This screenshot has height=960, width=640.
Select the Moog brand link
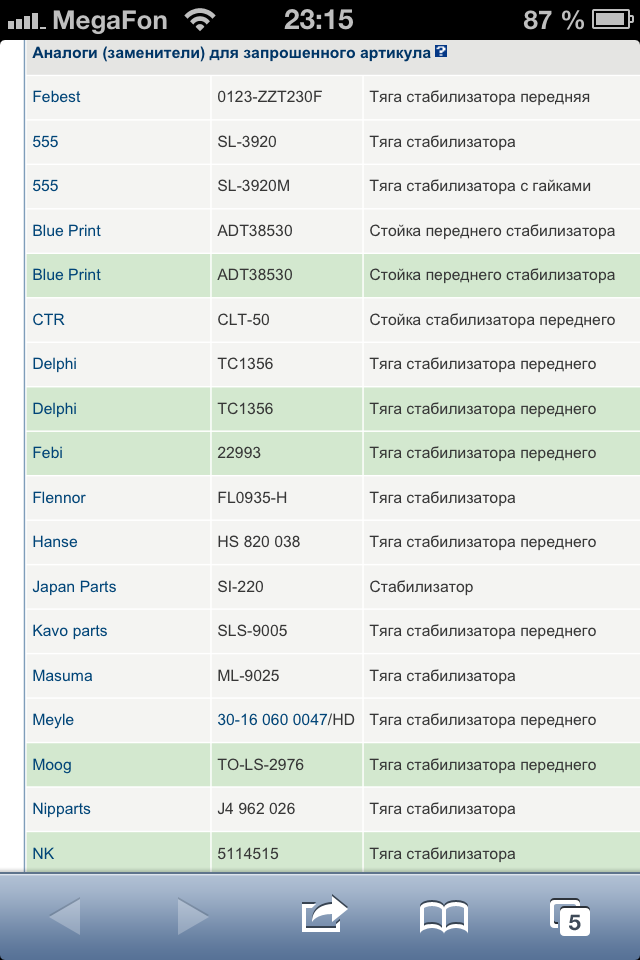pyautogui.click(x=52, y=765)
